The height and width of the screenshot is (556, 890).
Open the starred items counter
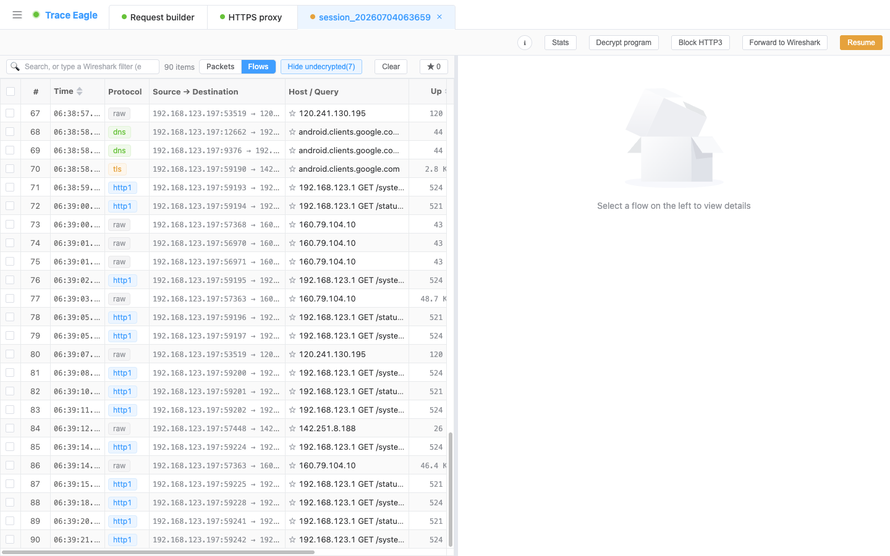pyautogui.click(x=434, y=66)
